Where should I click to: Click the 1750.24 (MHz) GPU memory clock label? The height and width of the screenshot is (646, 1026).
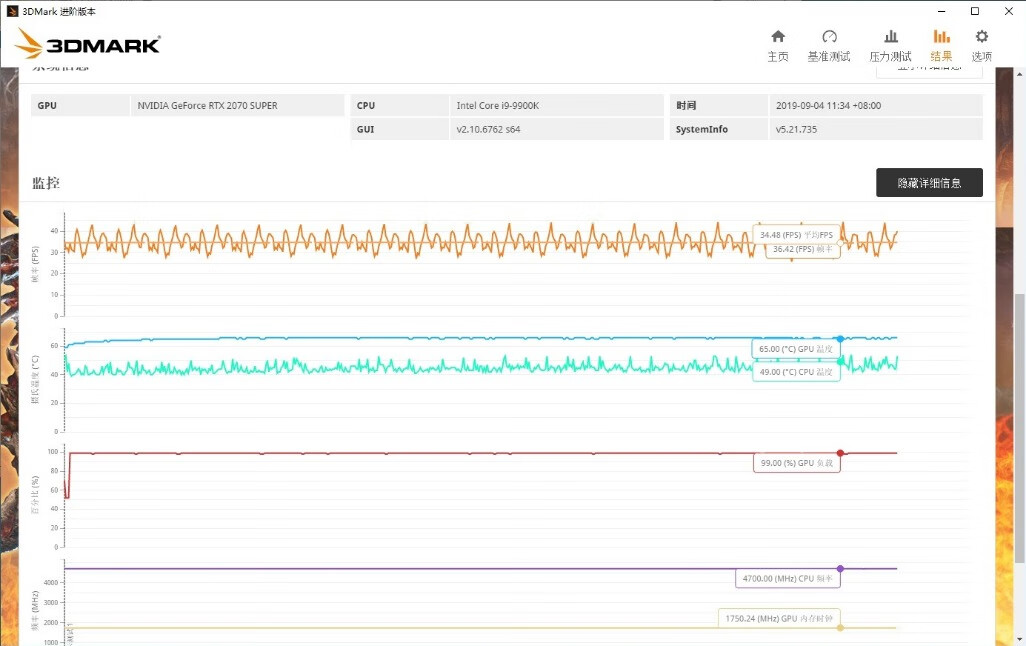click(x=779, y=618)
